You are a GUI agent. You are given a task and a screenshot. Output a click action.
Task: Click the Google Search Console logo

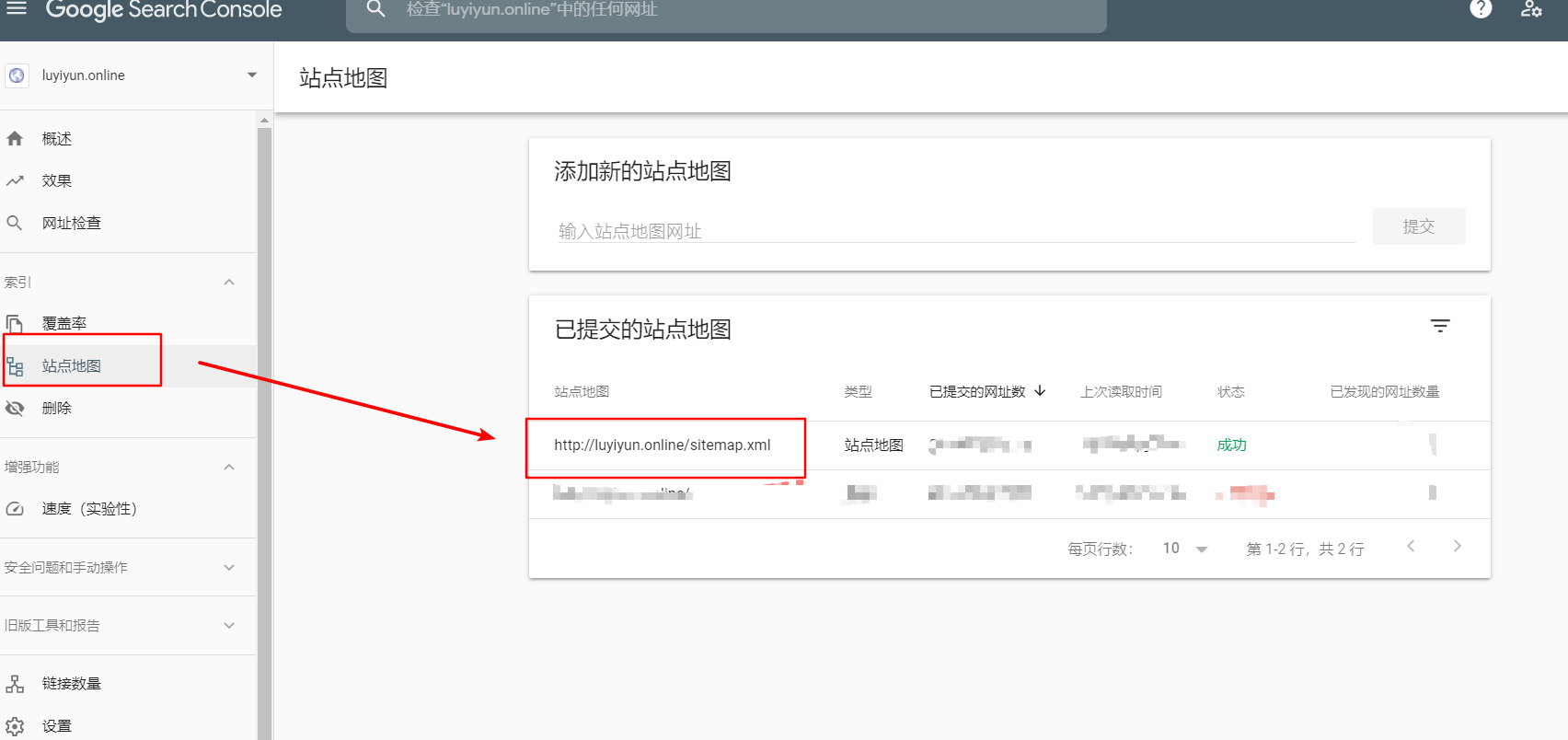pos(164,9)
